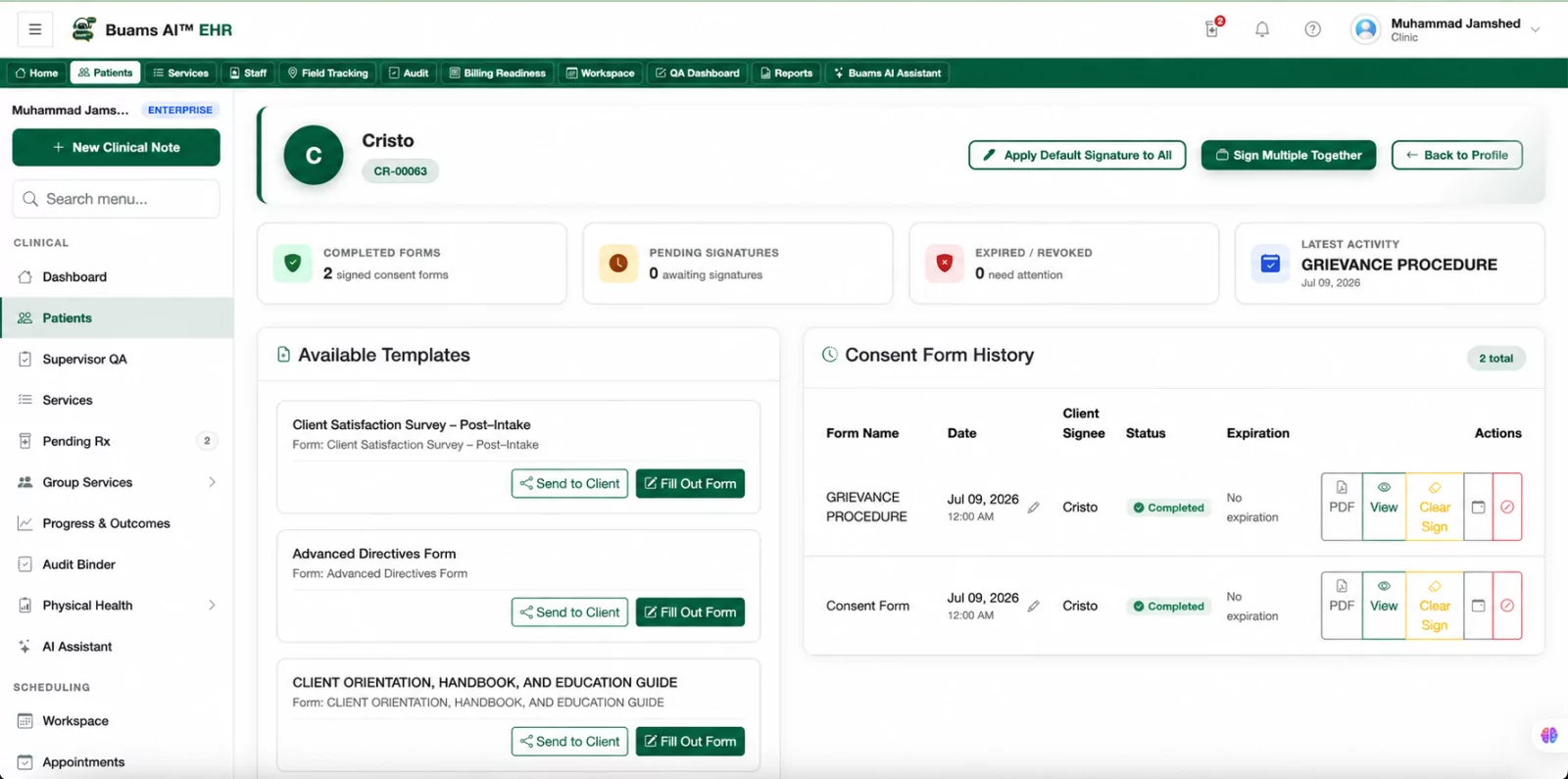Screen dimensions: 1568x779
Task: Fill out Advanced Directives Form
Action: click(x=690, y=612)
